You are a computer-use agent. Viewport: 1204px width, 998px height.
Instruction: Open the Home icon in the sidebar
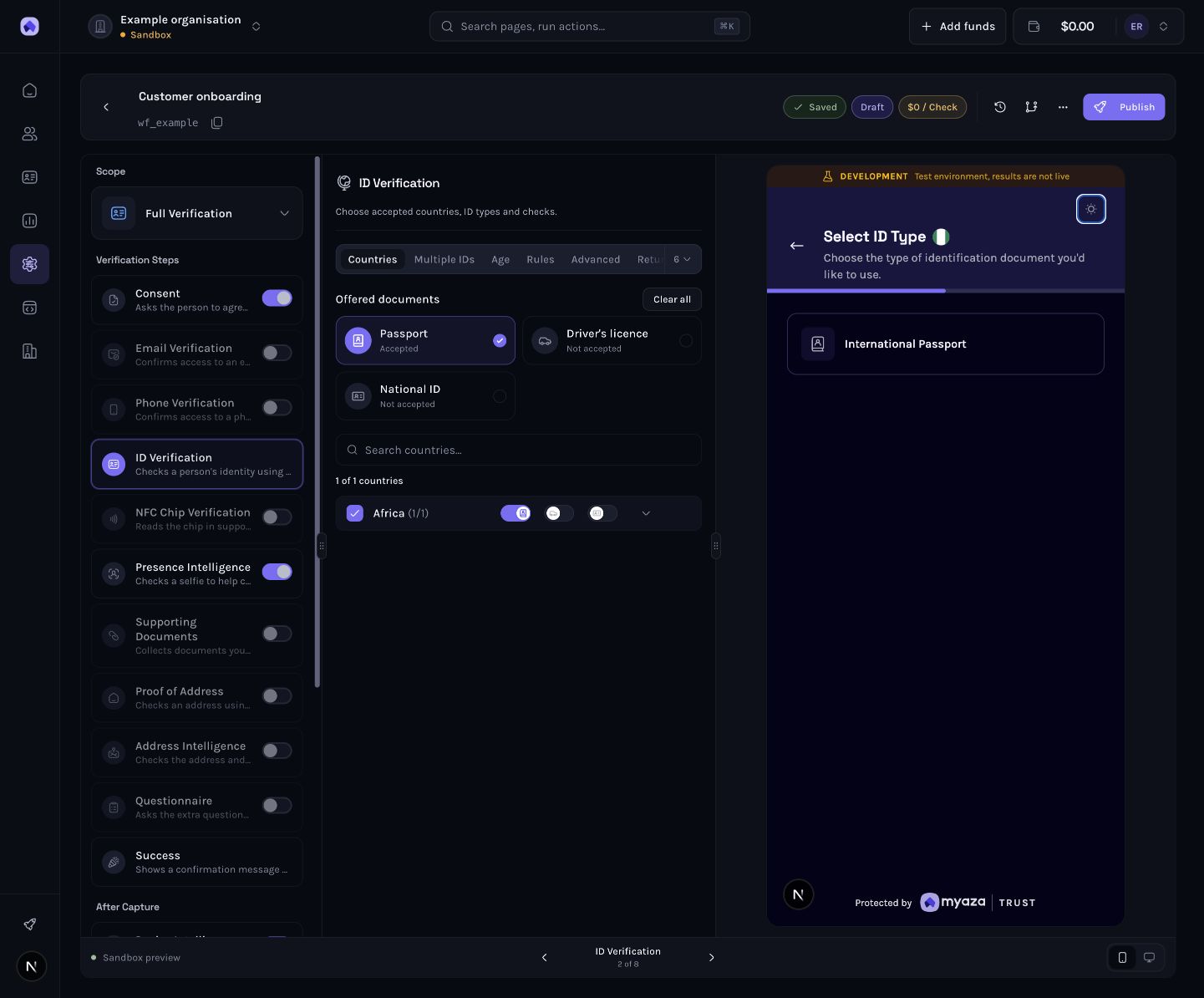[29, 90]
